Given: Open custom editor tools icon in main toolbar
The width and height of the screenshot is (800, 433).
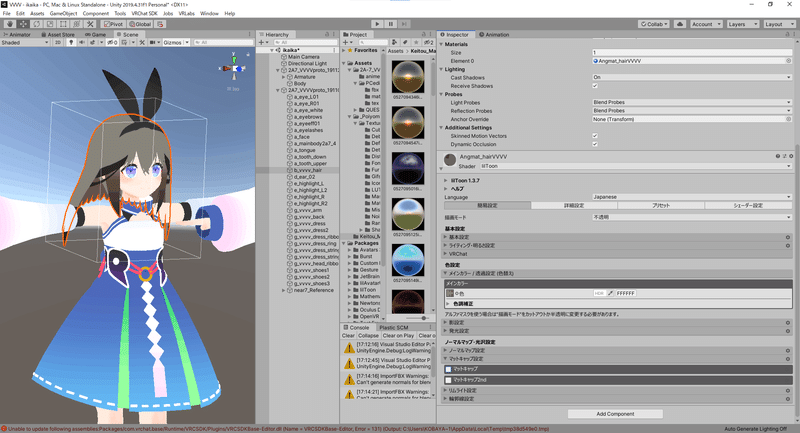Looking at the screenshot, I should [90, 24].
